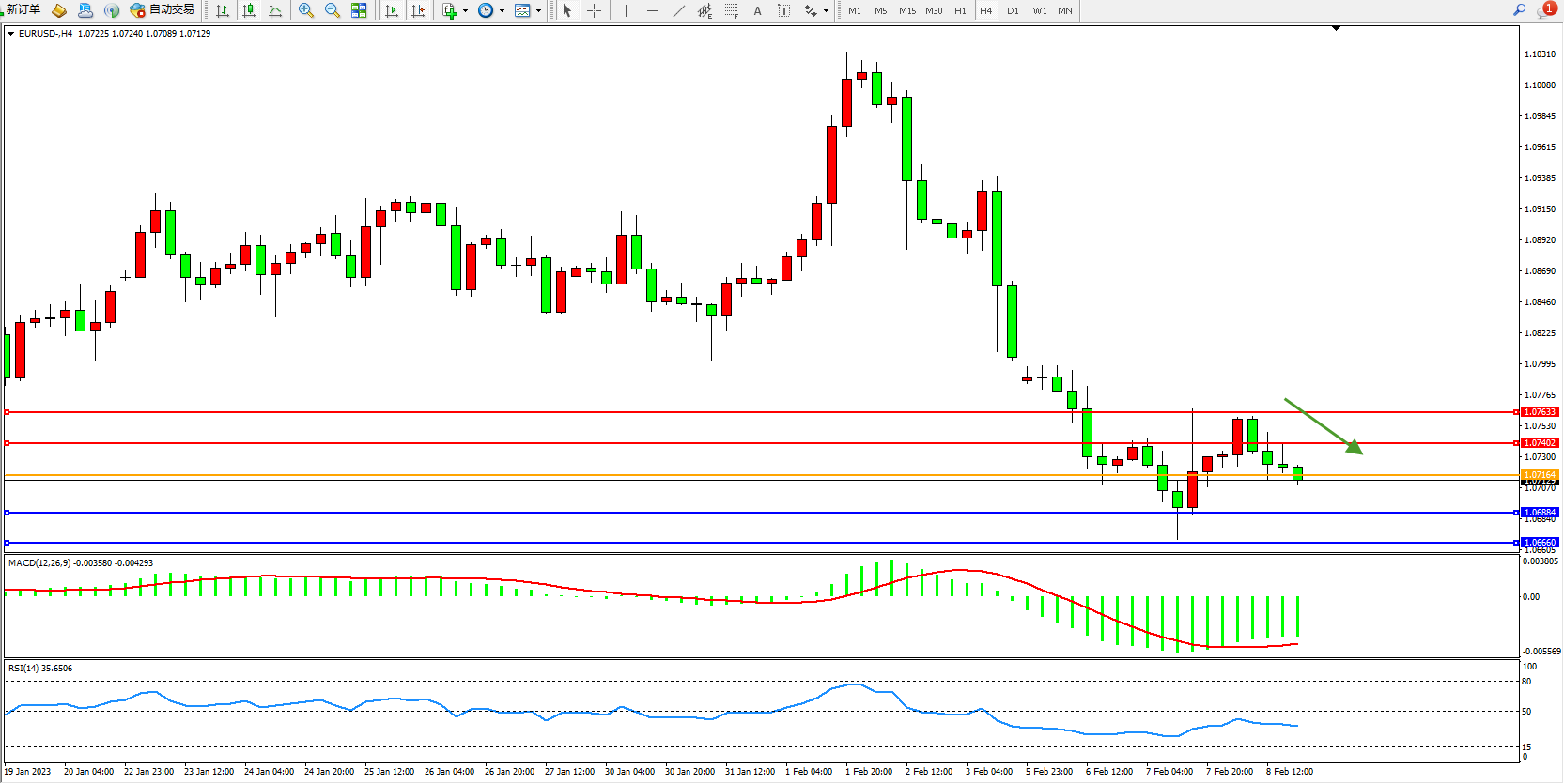Choose the vertical line drawing tool

[626, 10]
